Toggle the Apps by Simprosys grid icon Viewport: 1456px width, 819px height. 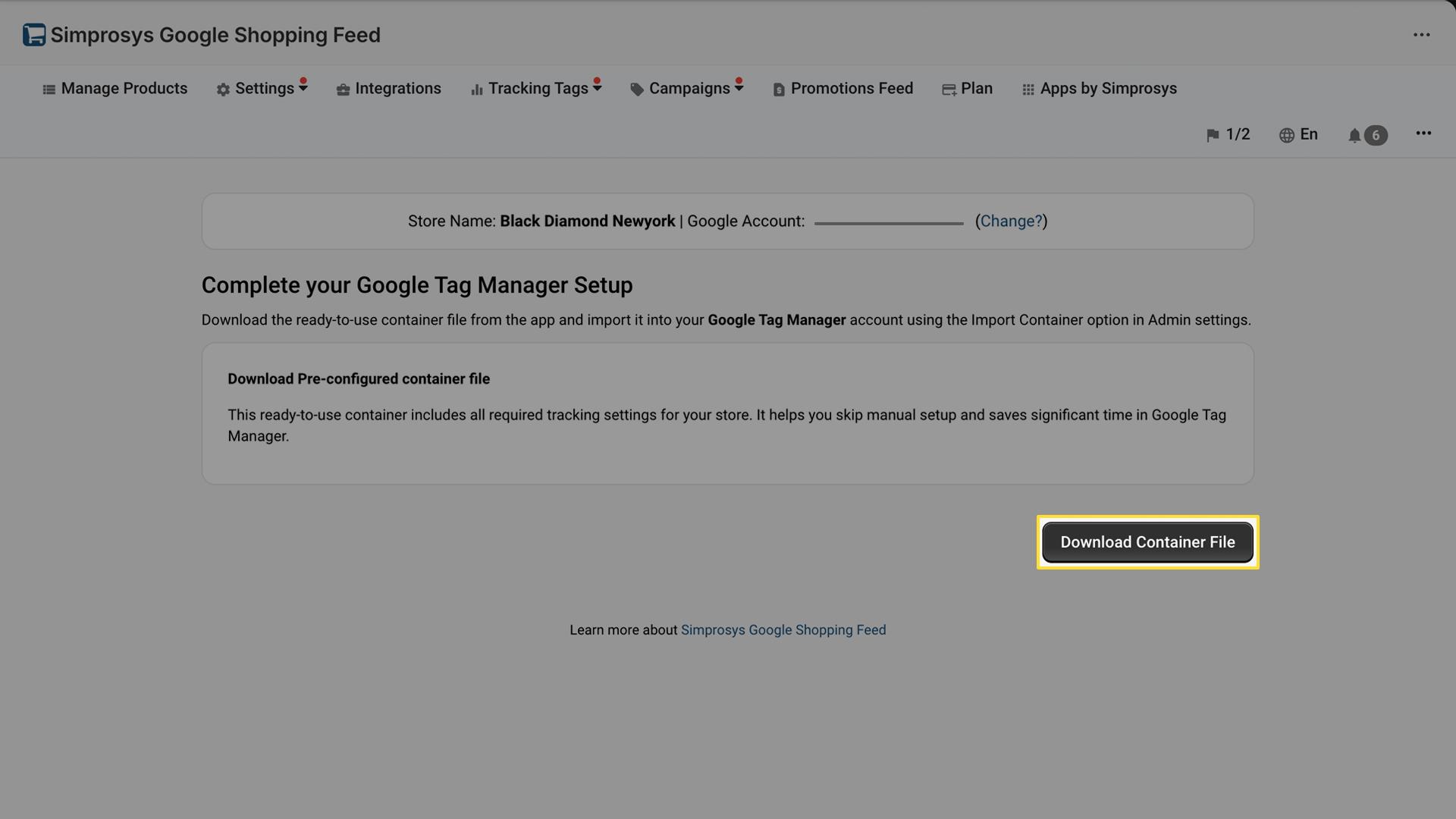[x=1028, y=89]
